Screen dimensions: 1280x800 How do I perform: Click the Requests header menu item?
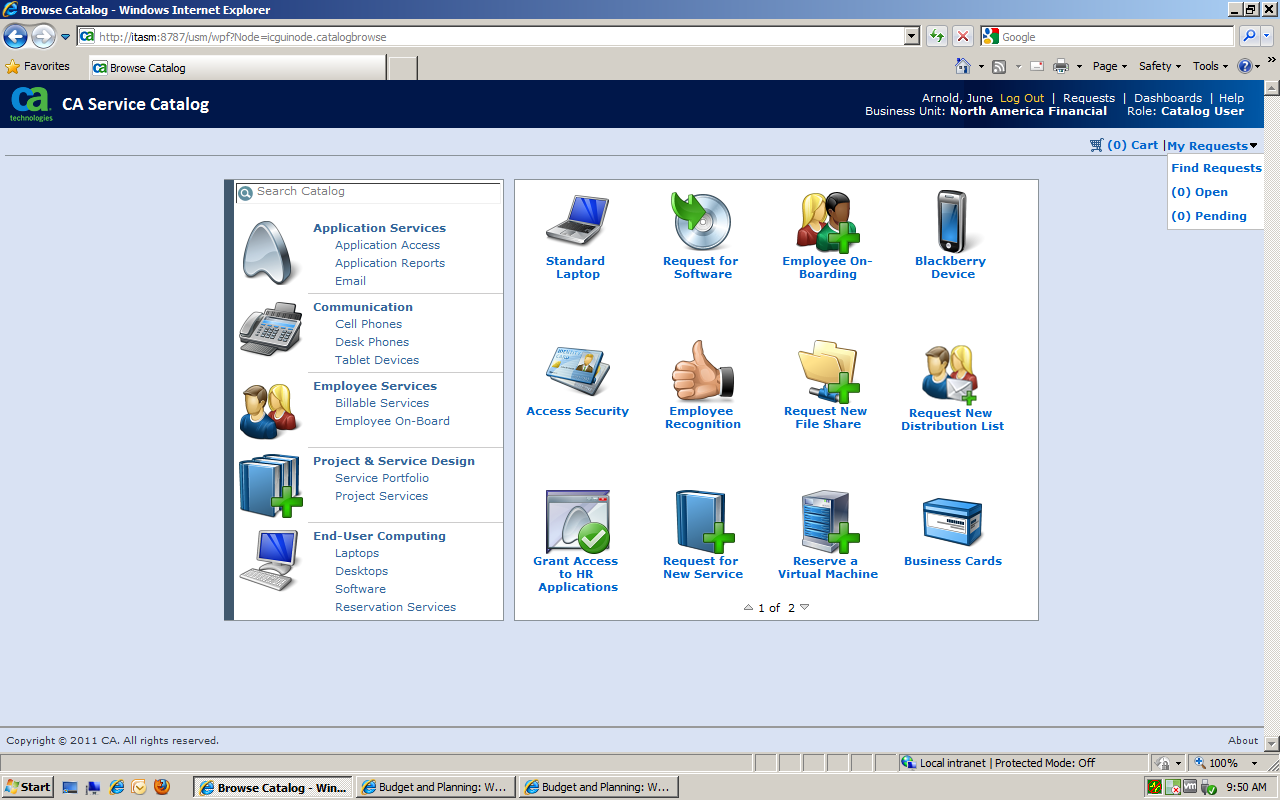(1089, 98)
